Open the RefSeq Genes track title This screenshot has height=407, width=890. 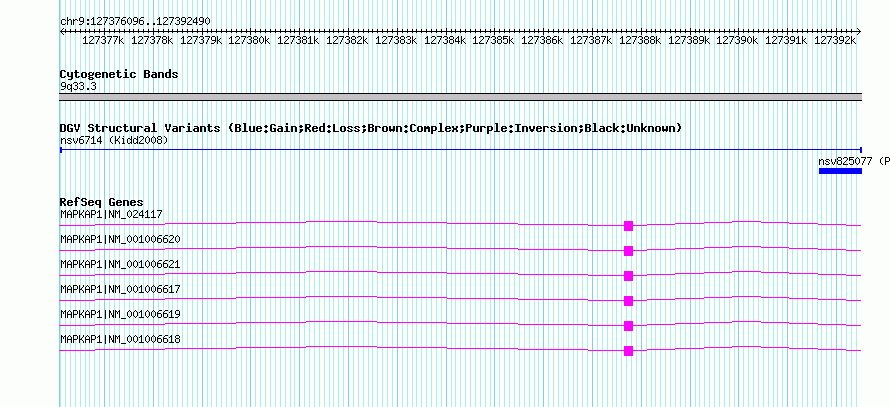(x=102, y=202)
